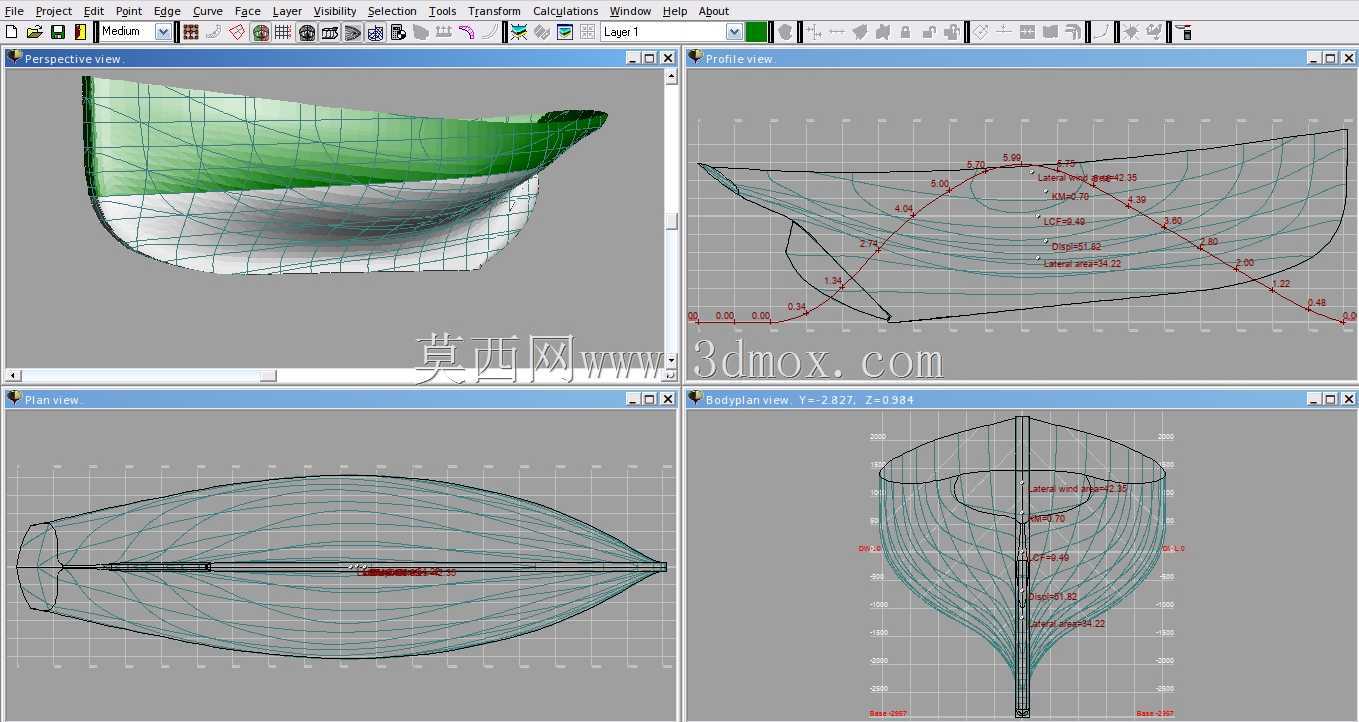Click the unlock all points padlock icon
The image size is (1359, 722).
click(x=951, y=32)
